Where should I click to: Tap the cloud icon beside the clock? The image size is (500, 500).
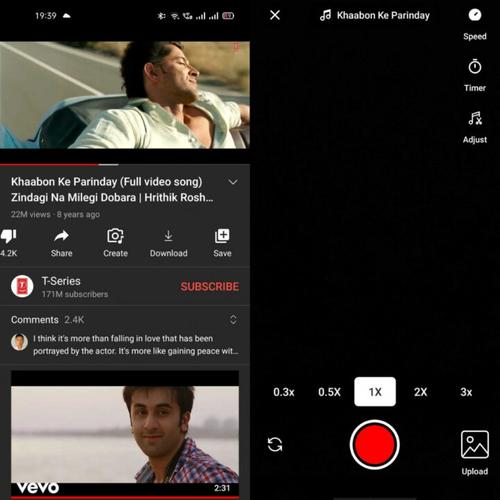tap(67, 16)
